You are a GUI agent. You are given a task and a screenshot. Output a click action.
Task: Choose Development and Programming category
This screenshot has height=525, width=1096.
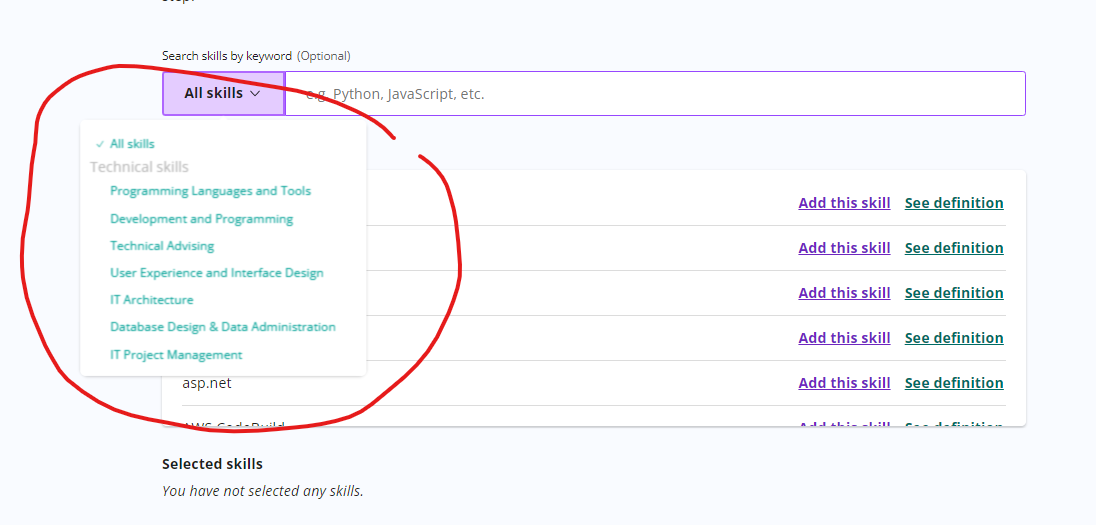201,219
